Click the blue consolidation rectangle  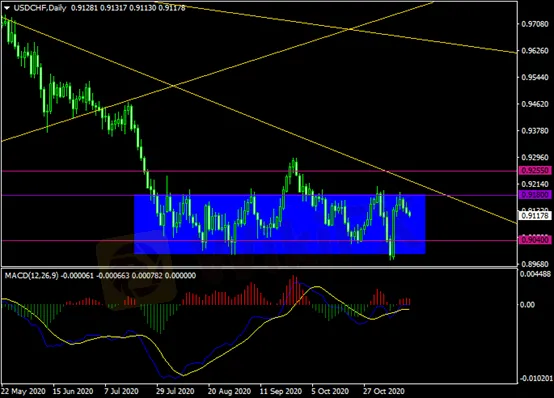[x=280, y=224]
